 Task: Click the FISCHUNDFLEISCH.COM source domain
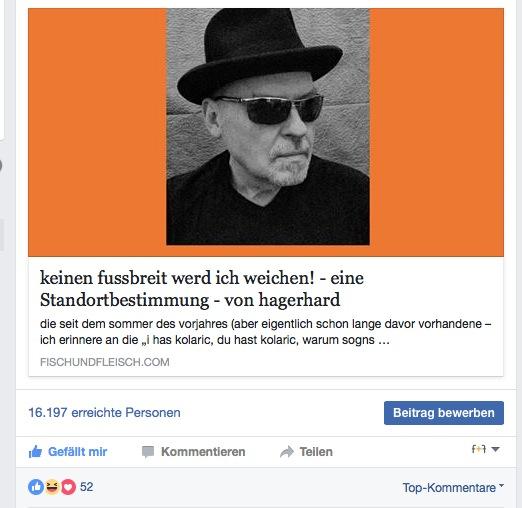105,362
